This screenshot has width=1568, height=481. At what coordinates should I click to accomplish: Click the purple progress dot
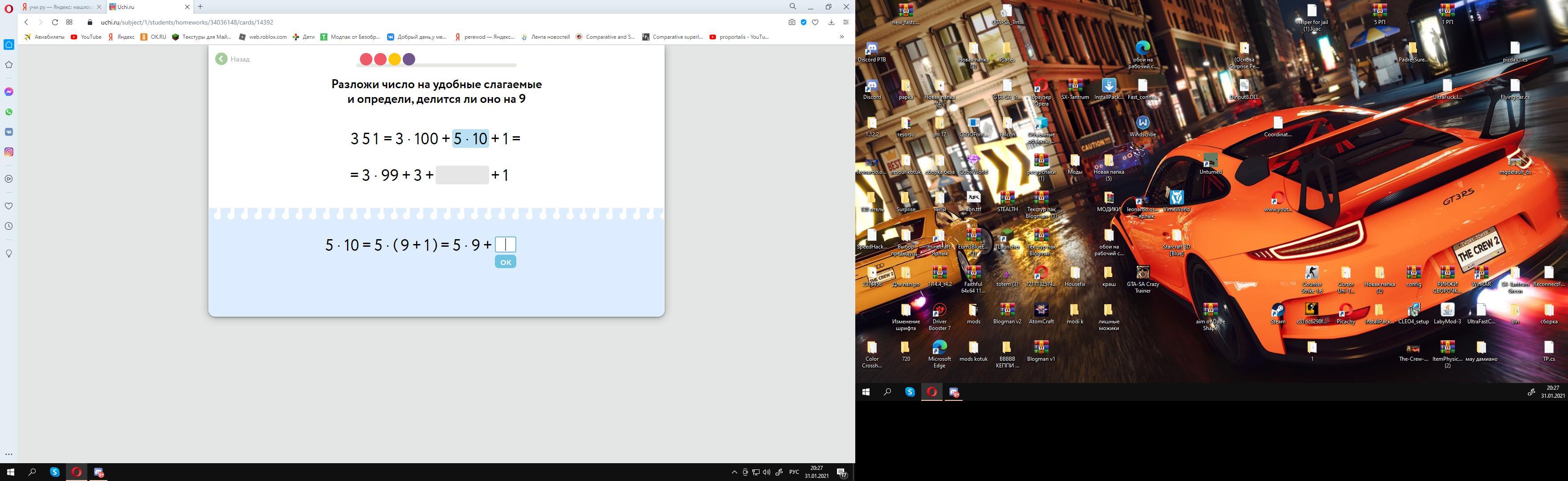tap(409, 59)
